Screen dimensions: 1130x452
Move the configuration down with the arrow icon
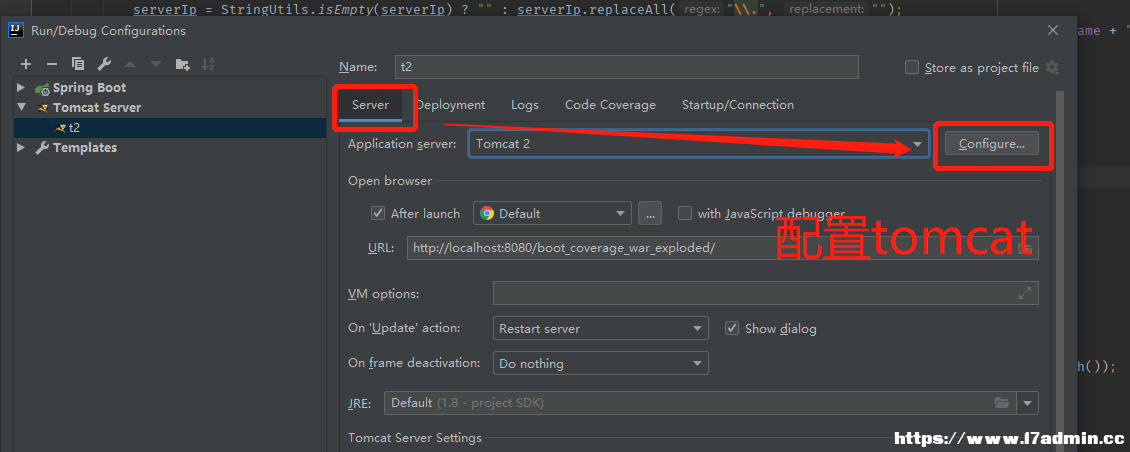156,64
